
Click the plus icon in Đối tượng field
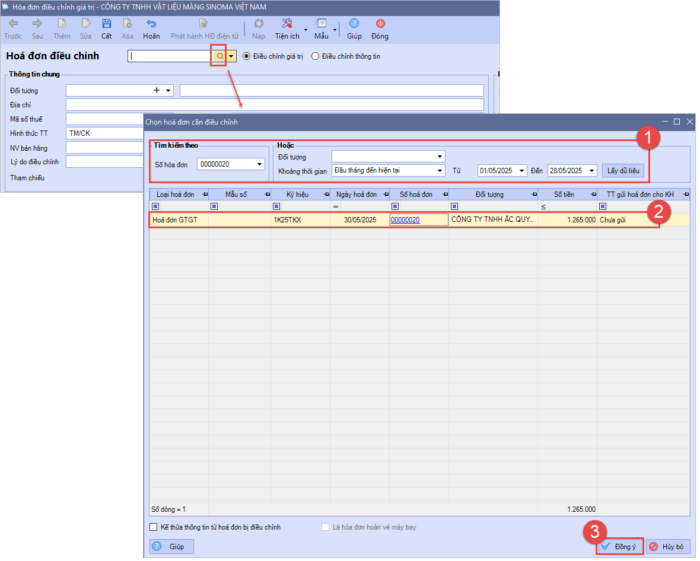pyautogui.click(x=155, y=91)
